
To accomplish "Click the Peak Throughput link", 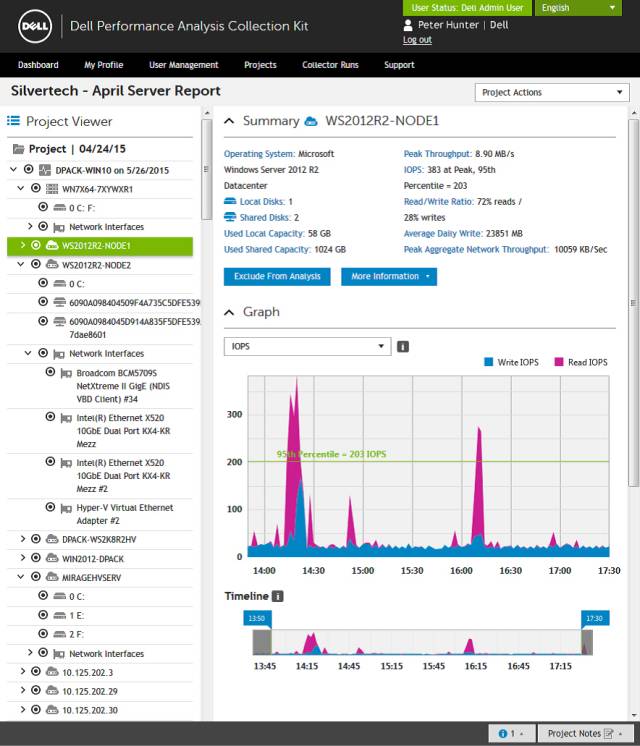I will [x=438, y=154].
